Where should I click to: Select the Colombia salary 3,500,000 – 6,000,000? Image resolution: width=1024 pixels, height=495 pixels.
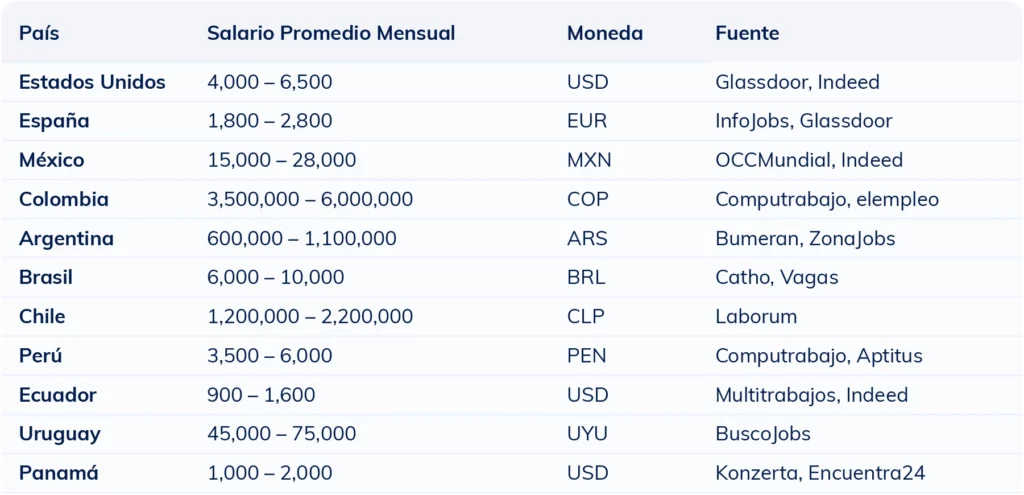tap(310, 199)
